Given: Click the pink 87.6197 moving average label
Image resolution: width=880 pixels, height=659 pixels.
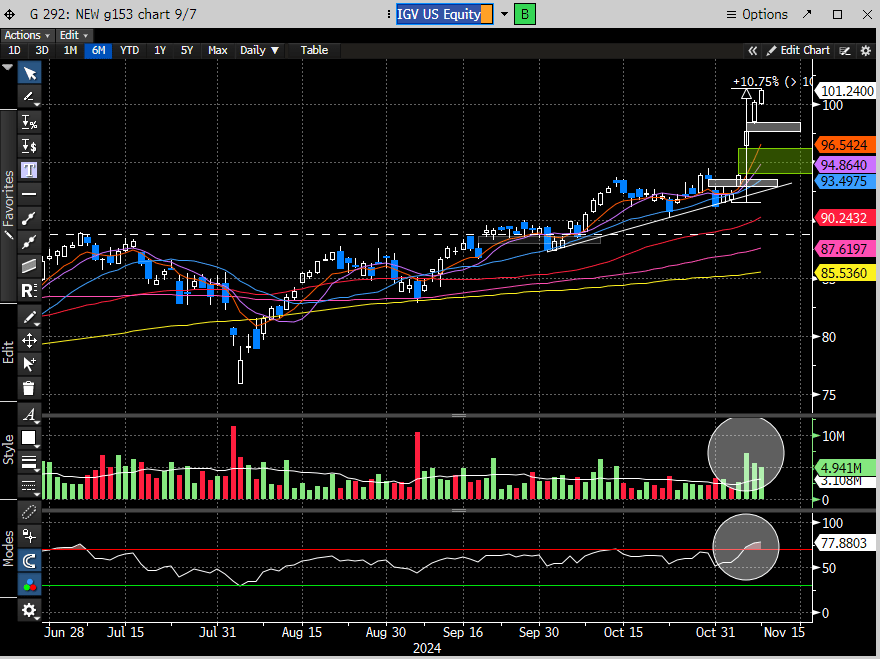Looking at the screenshot, I should click(x=844, y=249).
